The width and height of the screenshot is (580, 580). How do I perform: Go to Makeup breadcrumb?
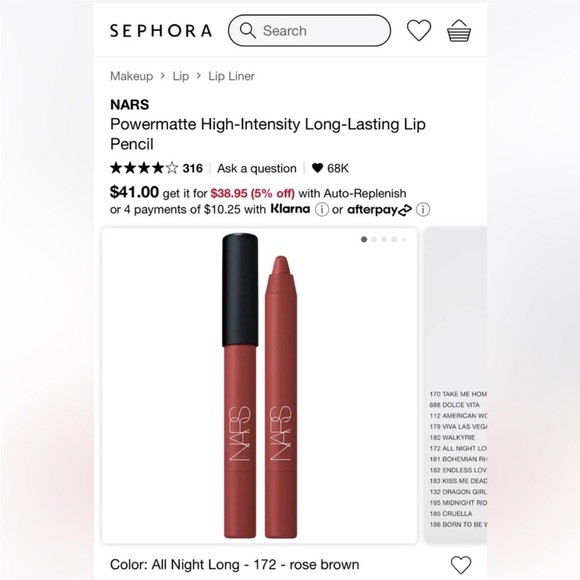[x=131, y=76]
